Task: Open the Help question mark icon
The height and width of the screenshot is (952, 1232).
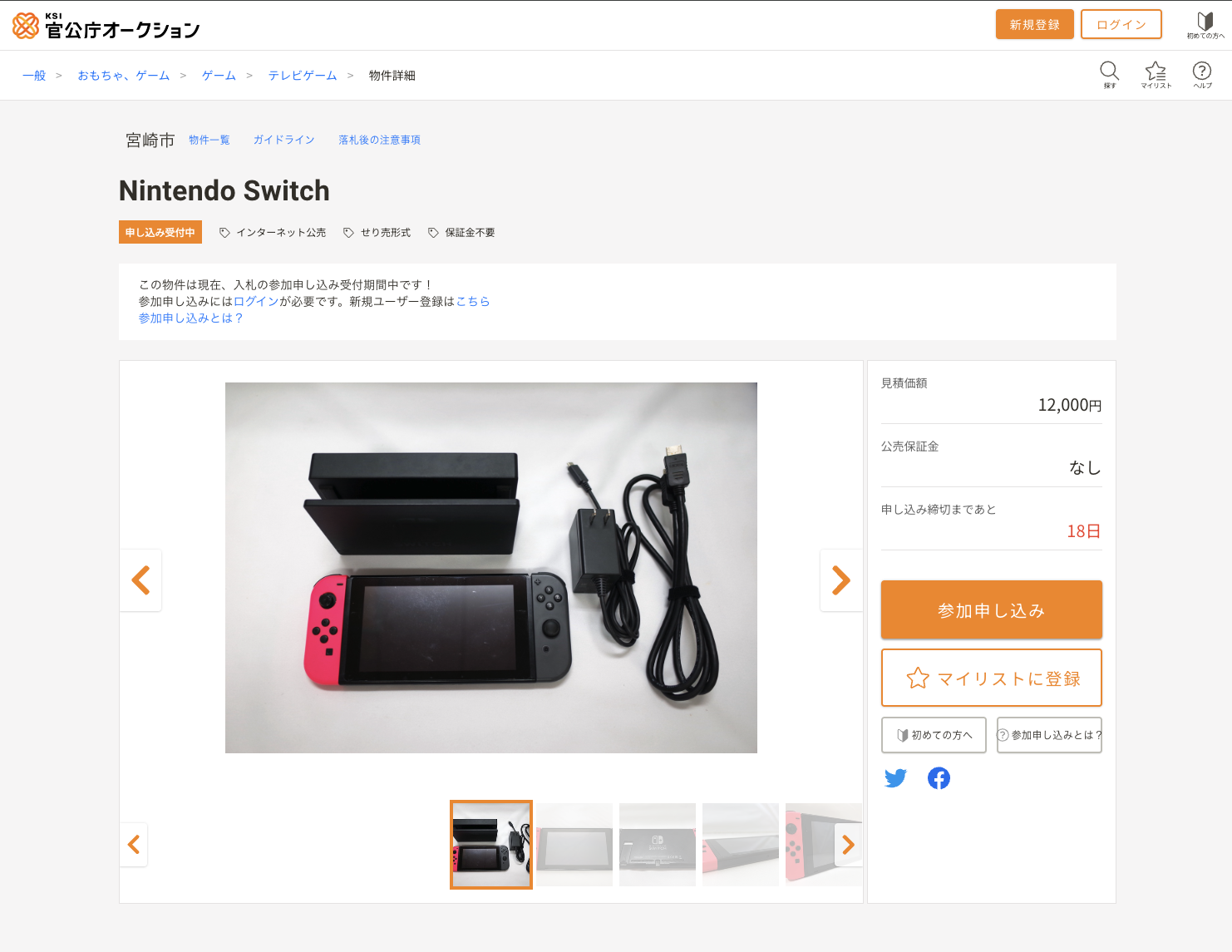Action: 1202,74
